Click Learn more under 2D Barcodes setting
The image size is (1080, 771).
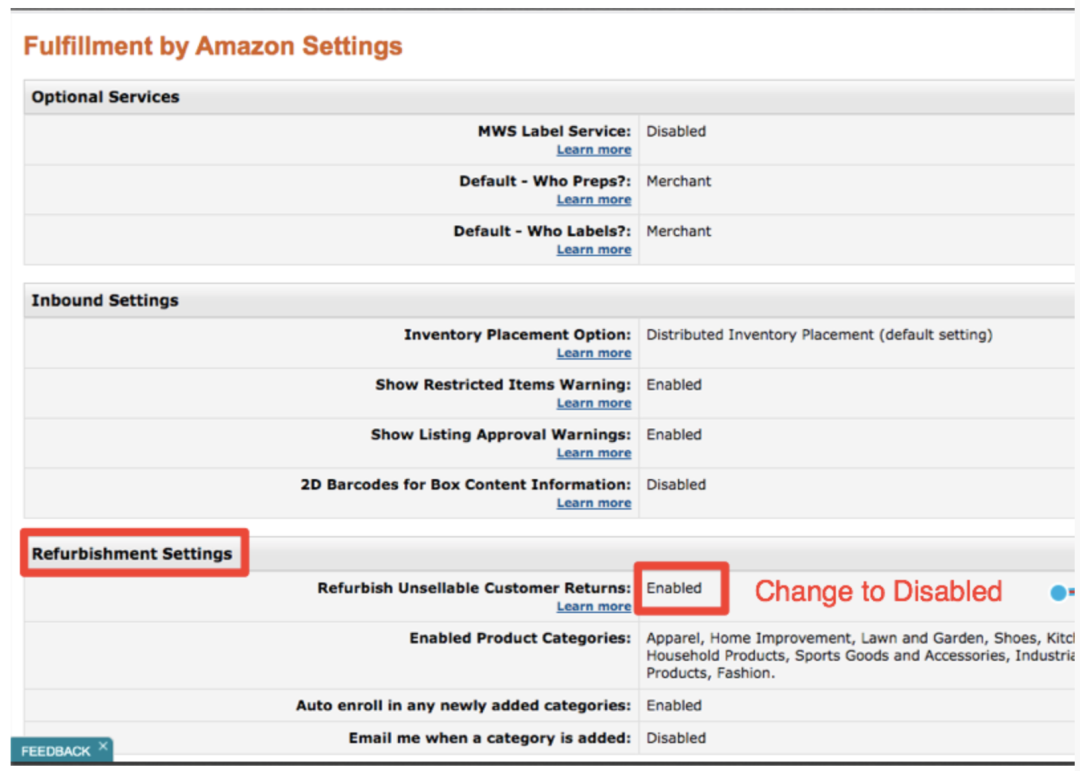(594, 503)
